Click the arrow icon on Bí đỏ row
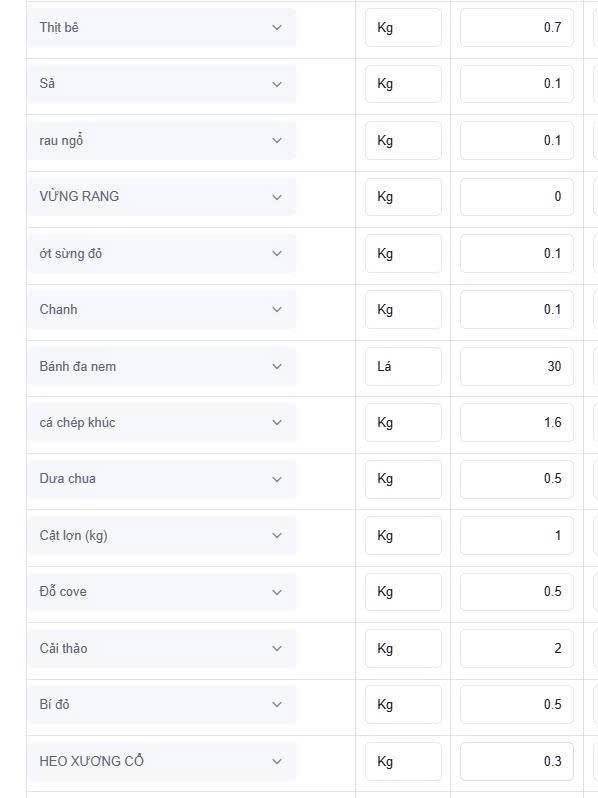Viewport: 598px width, 798px height. tap(277, 705)
